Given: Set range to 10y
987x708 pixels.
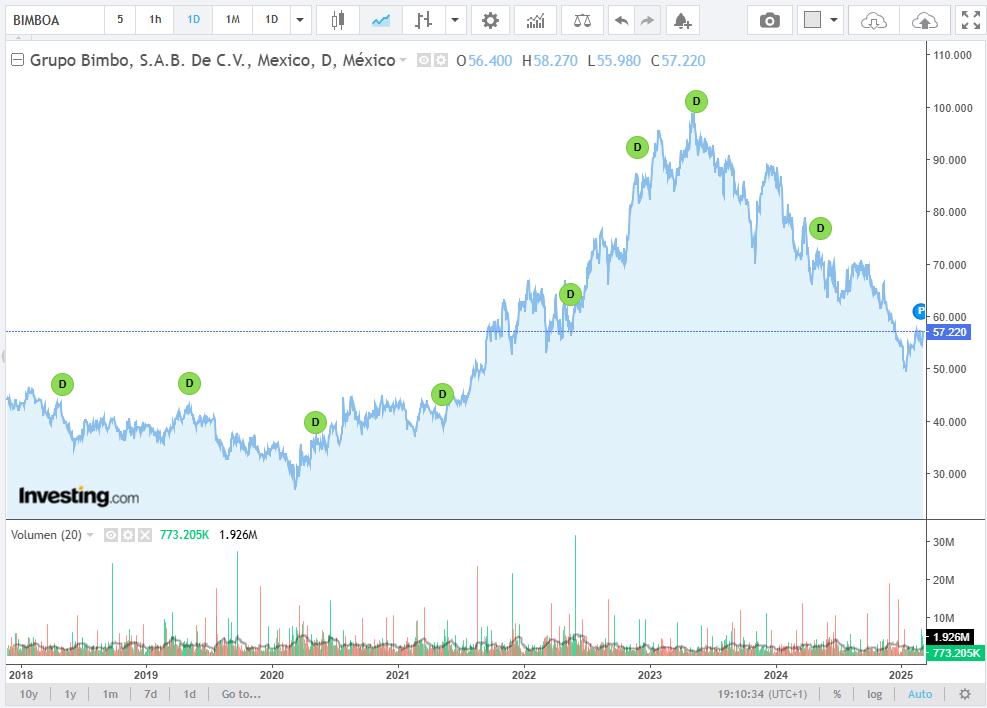Looking at the screenshot, I should (x=29, y=694).
